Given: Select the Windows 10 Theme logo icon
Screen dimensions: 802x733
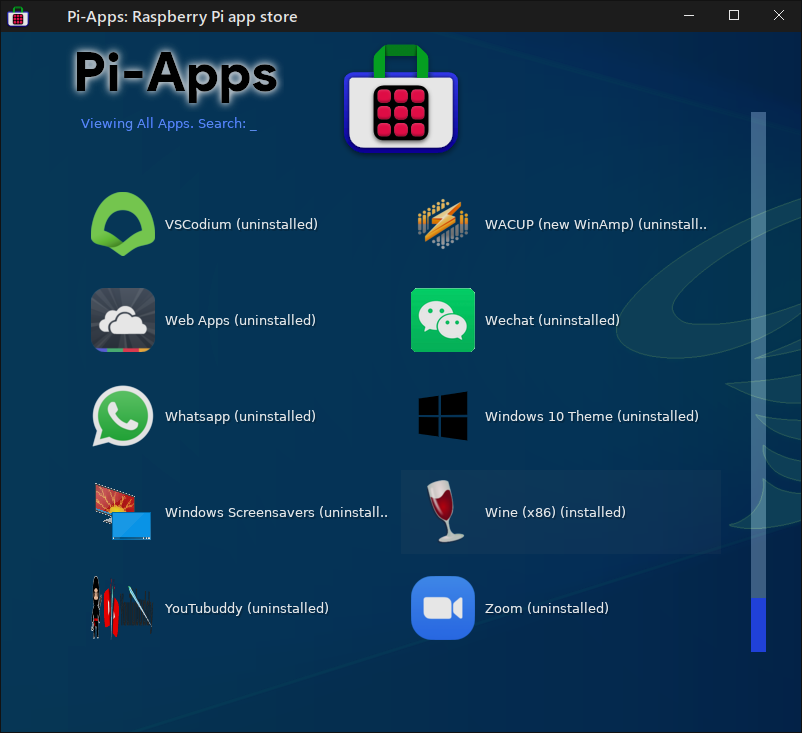Looking at the screenshot, I should [x=443, y=416].
